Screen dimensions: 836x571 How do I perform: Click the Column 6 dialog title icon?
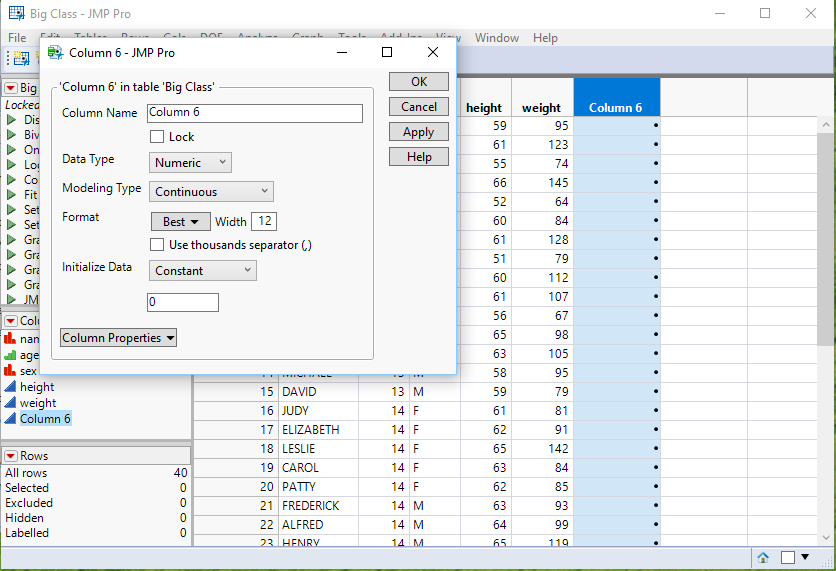(x=55, y=52)
